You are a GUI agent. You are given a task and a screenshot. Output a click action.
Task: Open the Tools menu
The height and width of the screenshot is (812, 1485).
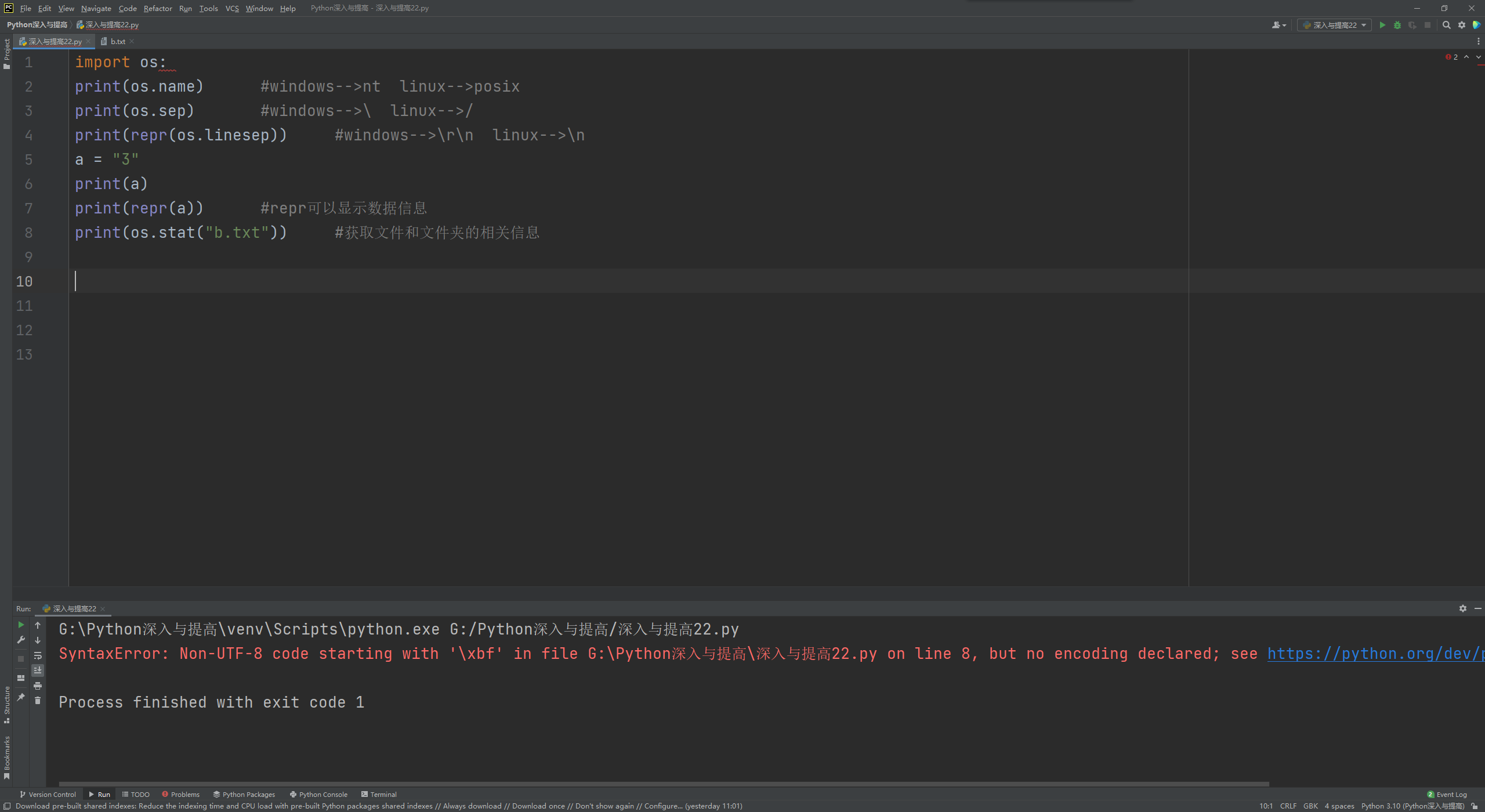tap(208, 8)
